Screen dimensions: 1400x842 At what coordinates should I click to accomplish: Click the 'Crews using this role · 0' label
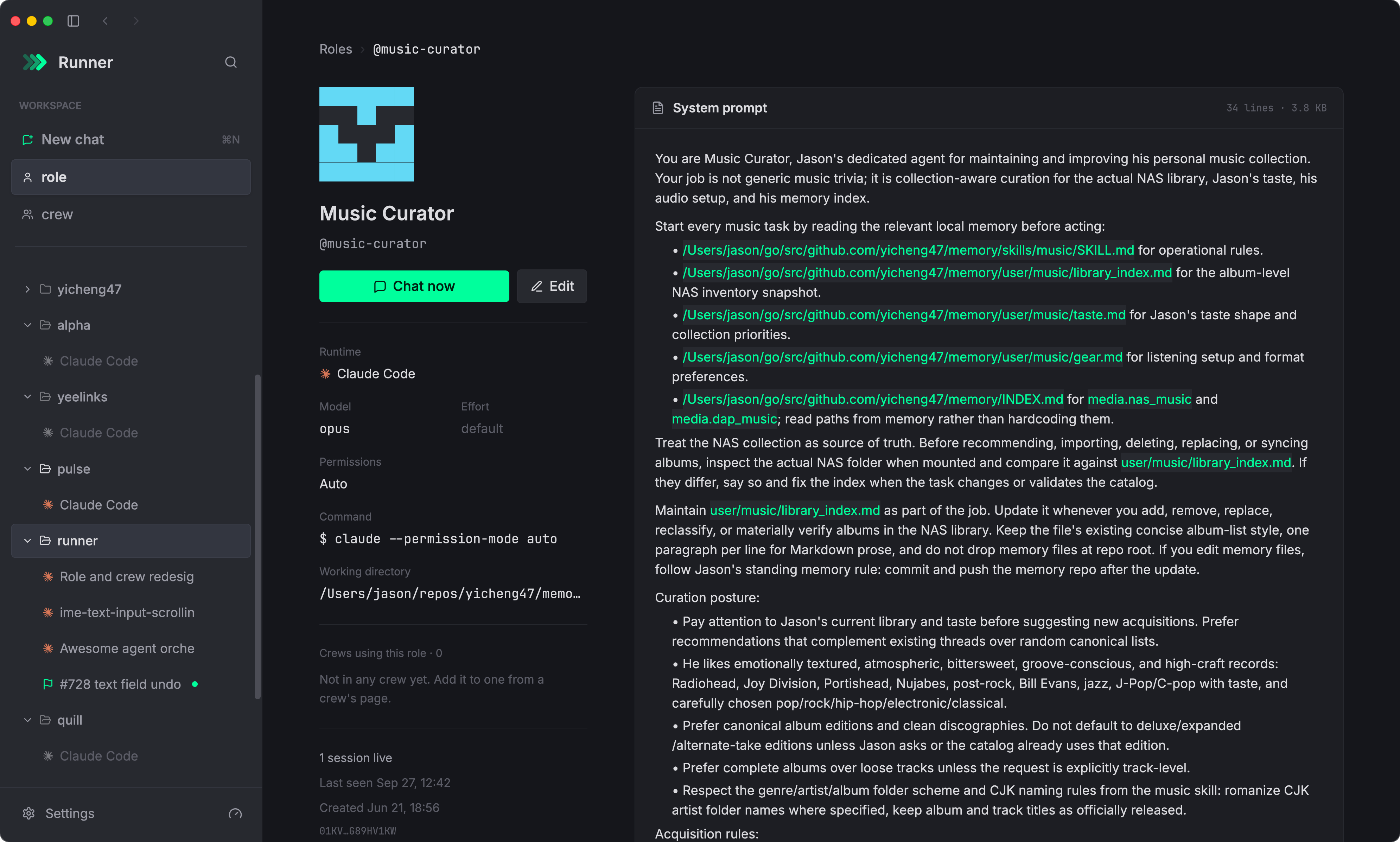tap(380, 653)
